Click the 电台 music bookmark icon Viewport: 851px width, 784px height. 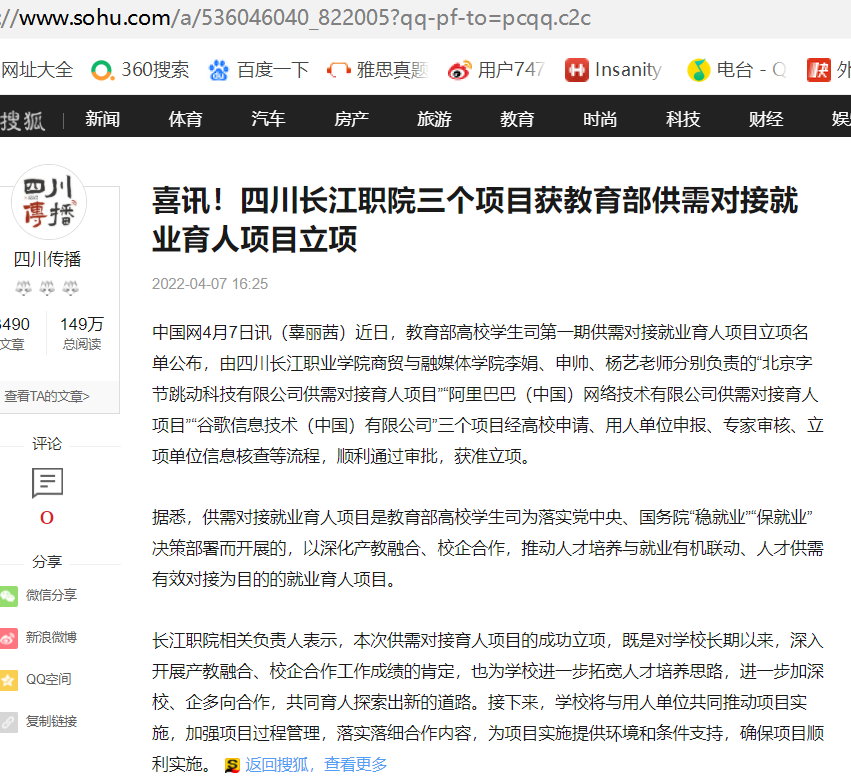coord(698,71)
